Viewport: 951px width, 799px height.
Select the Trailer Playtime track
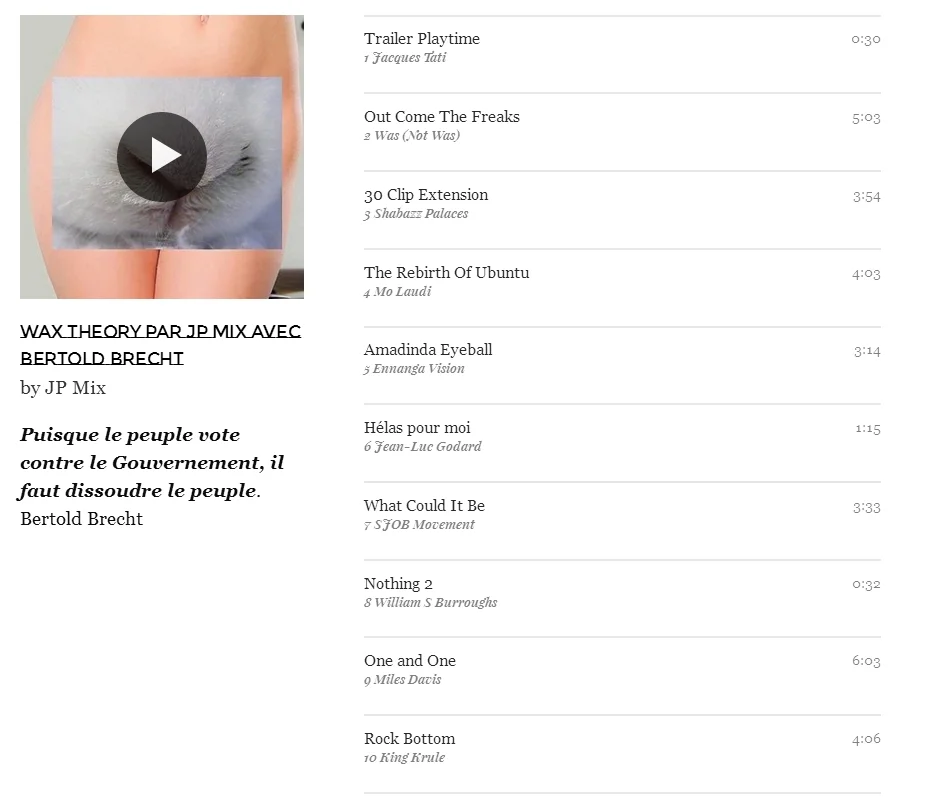coord(622,55)
